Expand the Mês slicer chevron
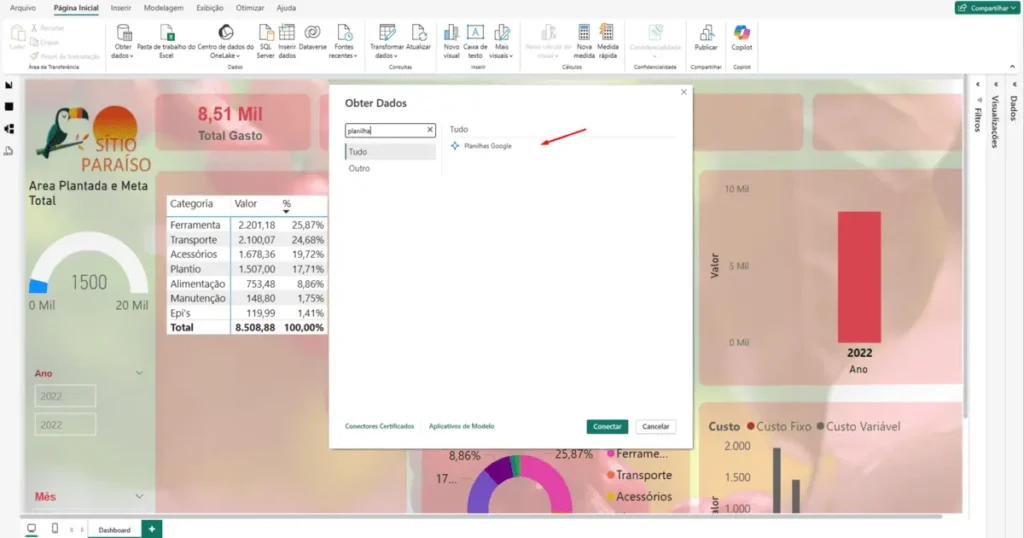 (x=139, y=496)
